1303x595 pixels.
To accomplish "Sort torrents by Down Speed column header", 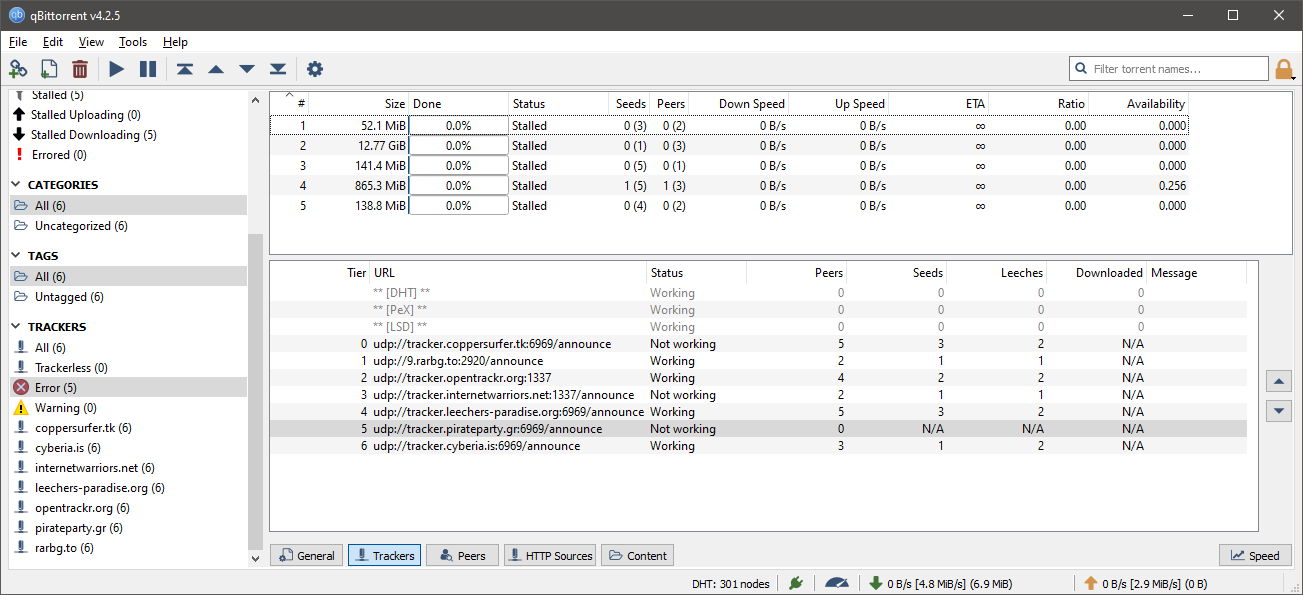I will pyautogui.click(x=738, y=104).
